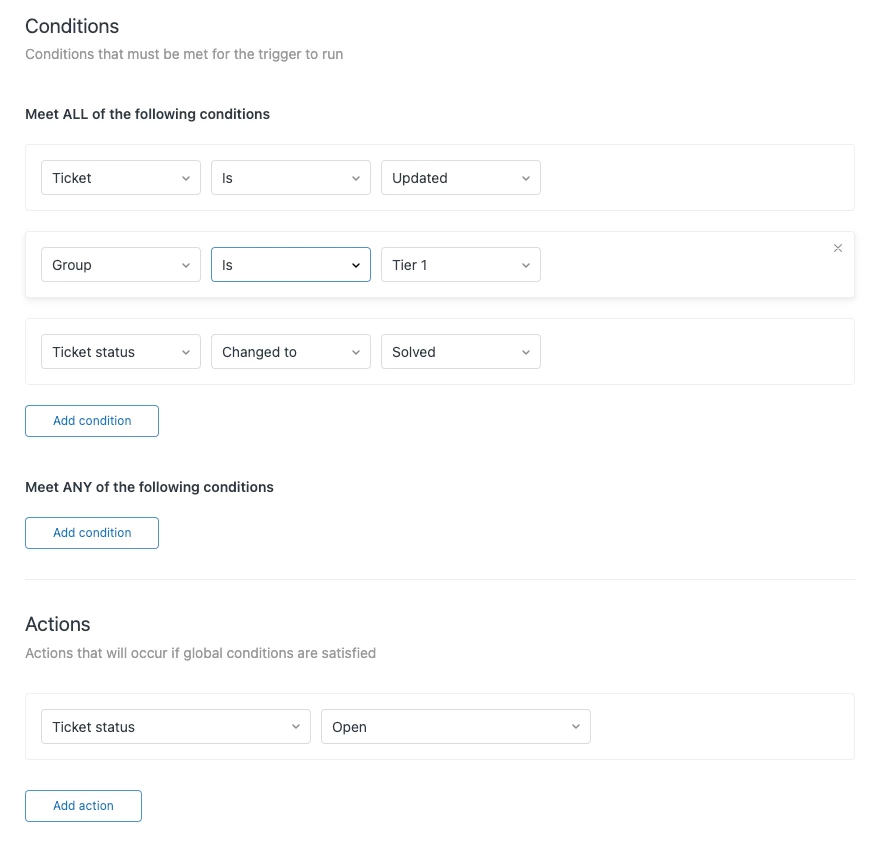The height and width of the screenshot is (841, 895).
Task: Open the Ticket status action dropdown
Action: pos(175,727)
